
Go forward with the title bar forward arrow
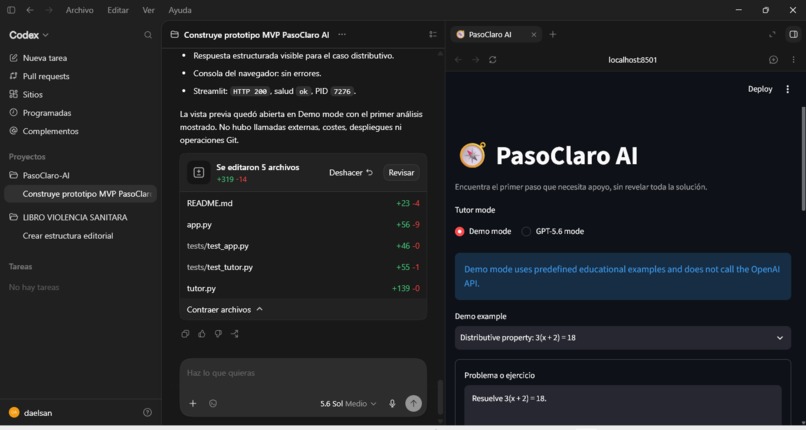pos(48,10)
